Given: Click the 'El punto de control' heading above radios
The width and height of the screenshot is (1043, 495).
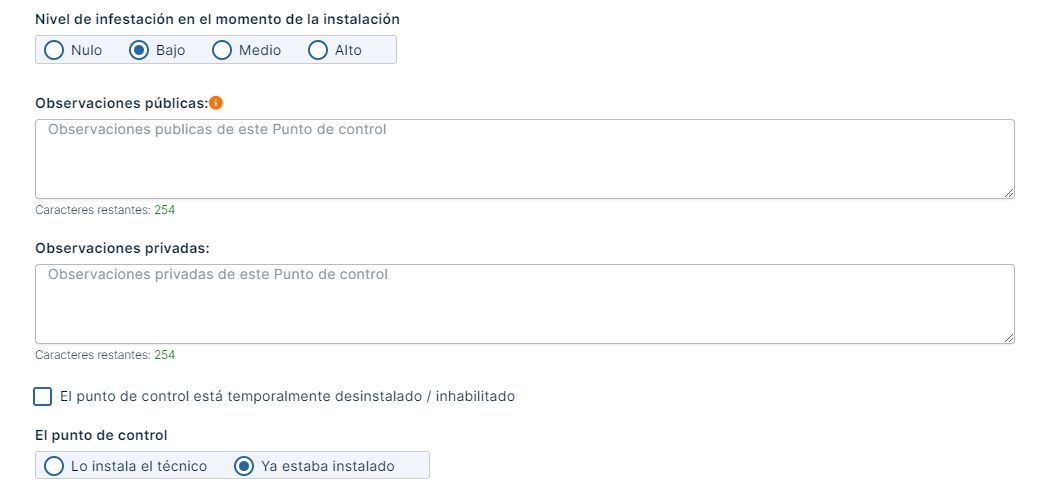Looking at the screenshot, I should coord(101,435).
